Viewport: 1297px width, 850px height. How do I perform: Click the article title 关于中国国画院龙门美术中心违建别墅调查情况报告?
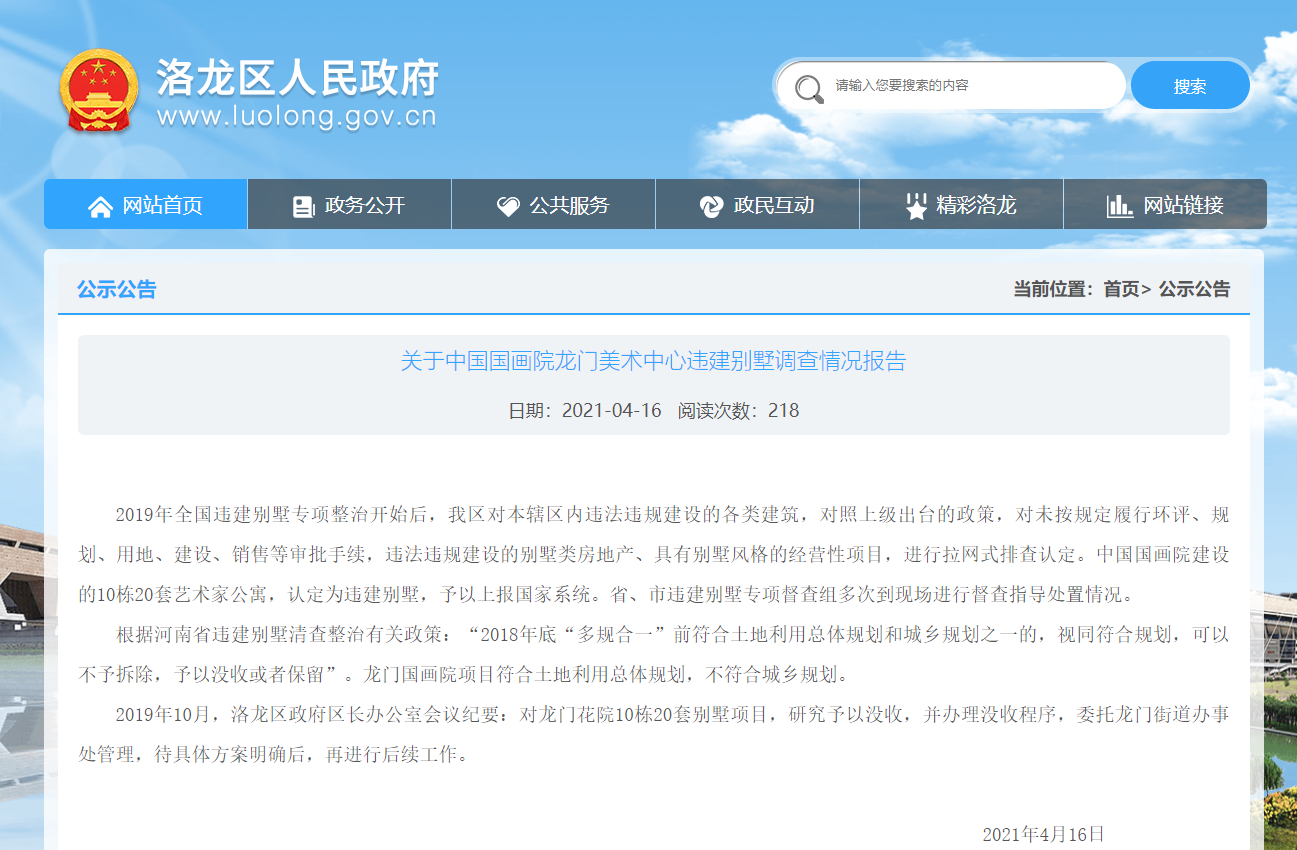click(x=653, y=361)
